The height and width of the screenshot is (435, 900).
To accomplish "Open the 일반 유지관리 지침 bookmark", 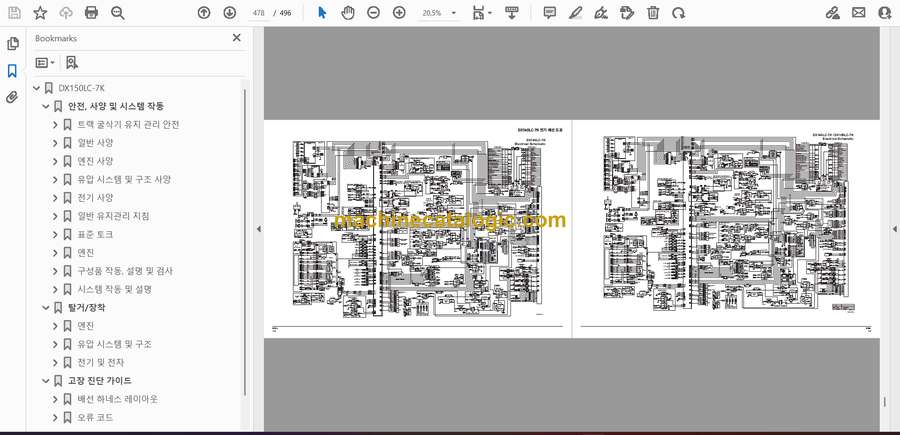I will pos(114,216).
